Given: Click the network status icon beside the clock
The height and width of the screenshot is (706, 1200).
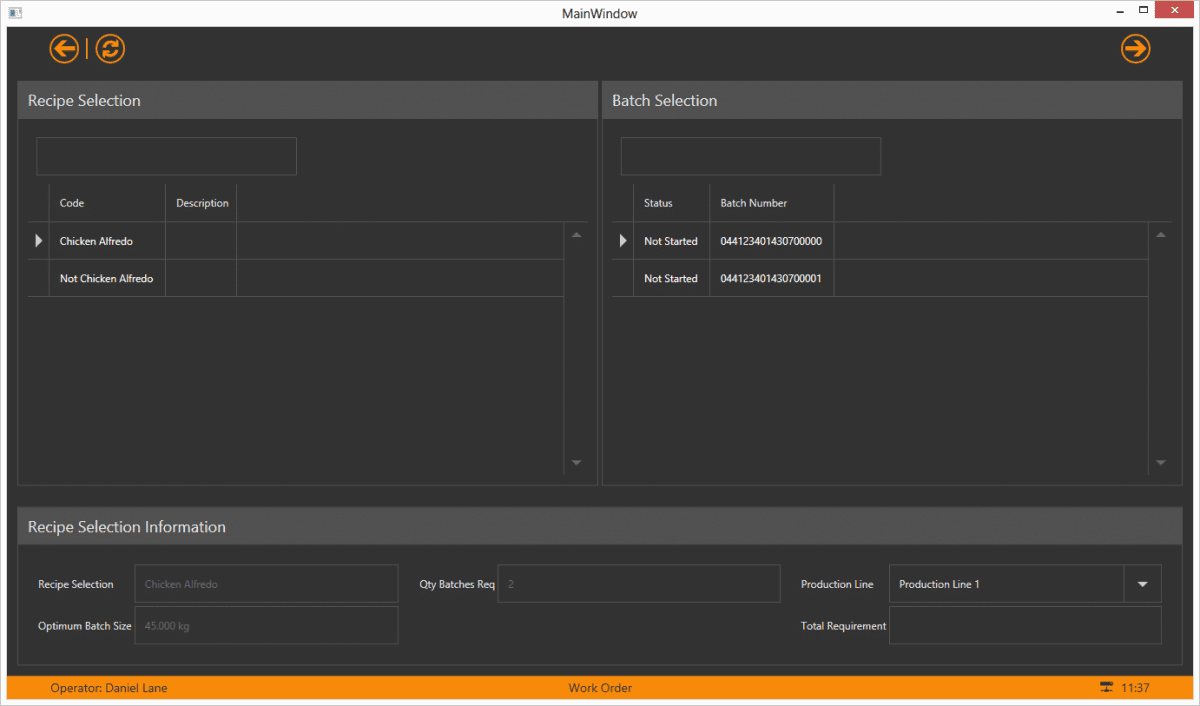Looking at the screenshot, I should pos(1106,688).
